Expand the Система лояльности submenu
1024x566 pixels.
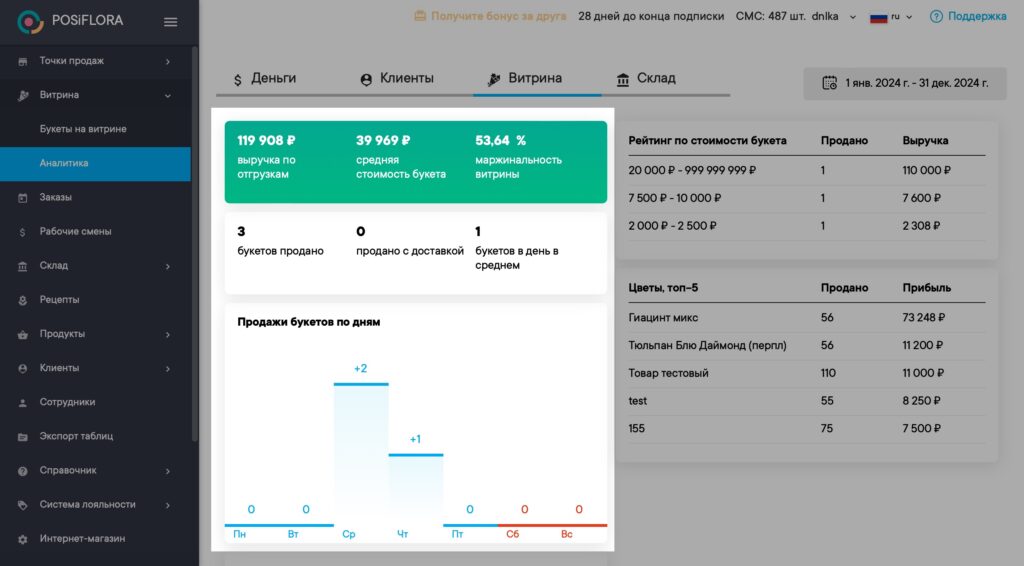pyautogui.click(x=167, y=505)
